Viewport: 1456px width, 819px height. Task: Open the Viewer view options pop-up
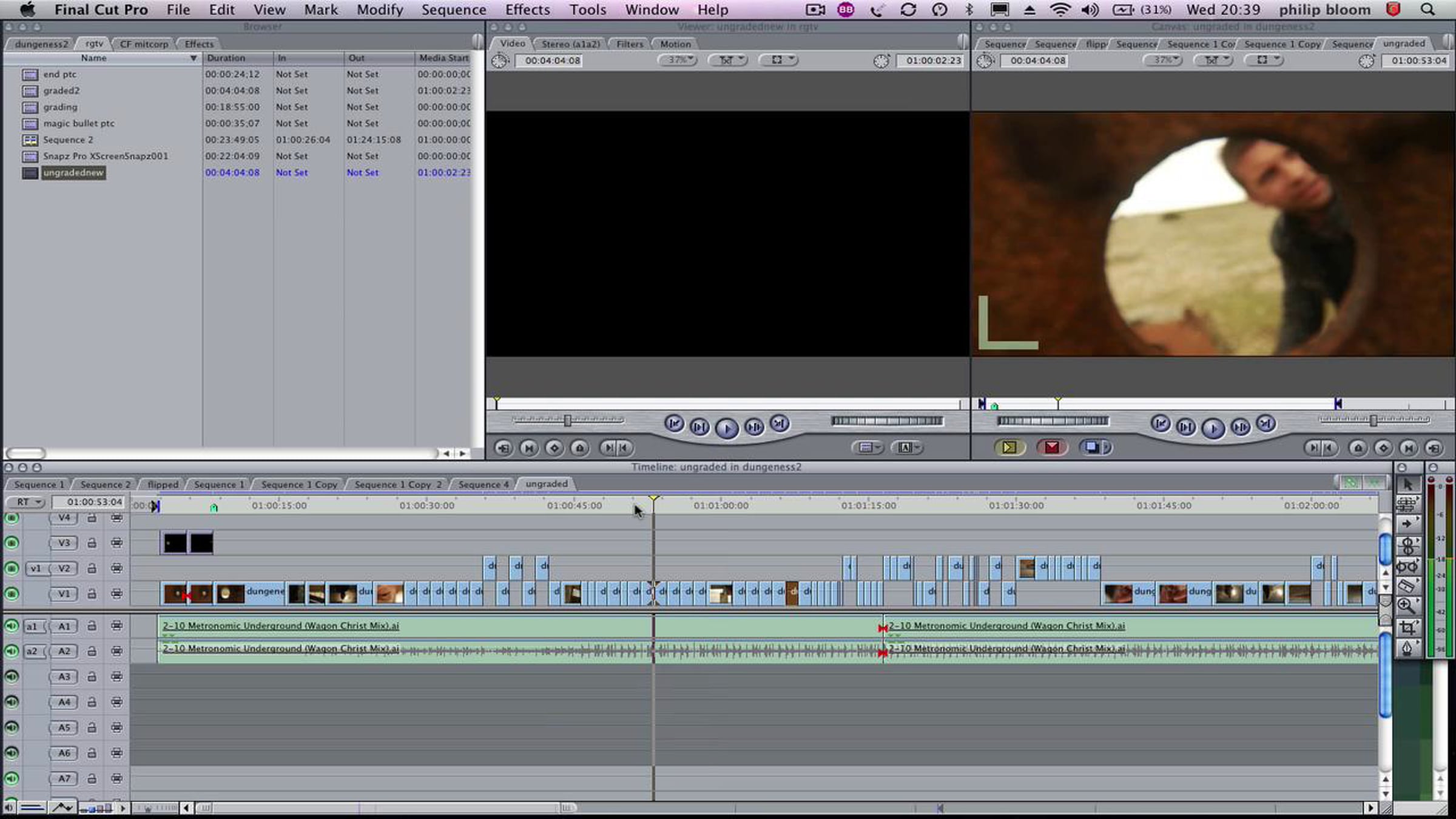click(780, 60)
